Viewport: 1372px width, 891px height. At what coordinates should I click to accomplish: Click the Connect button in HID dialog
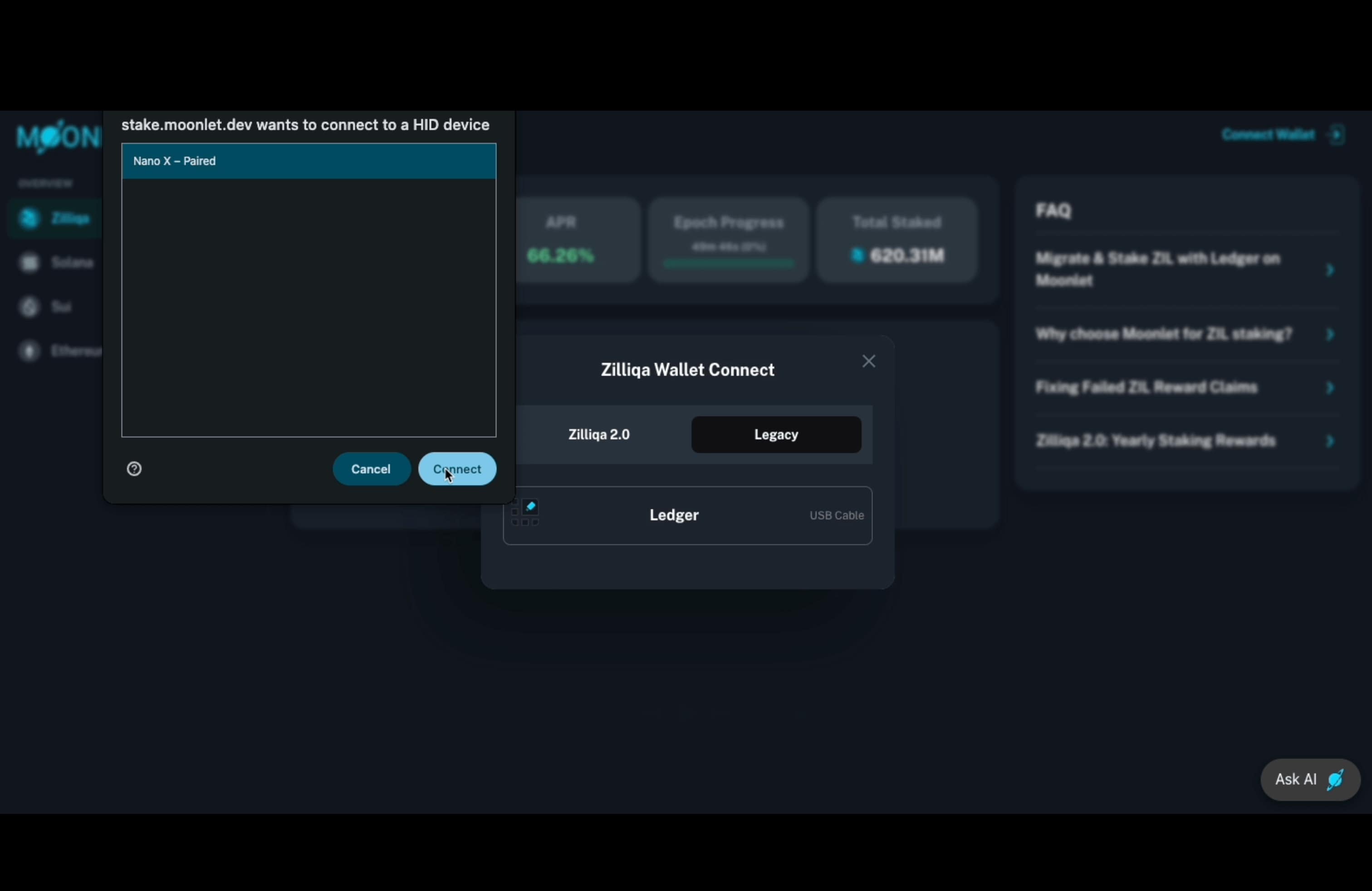coord(457,469)
